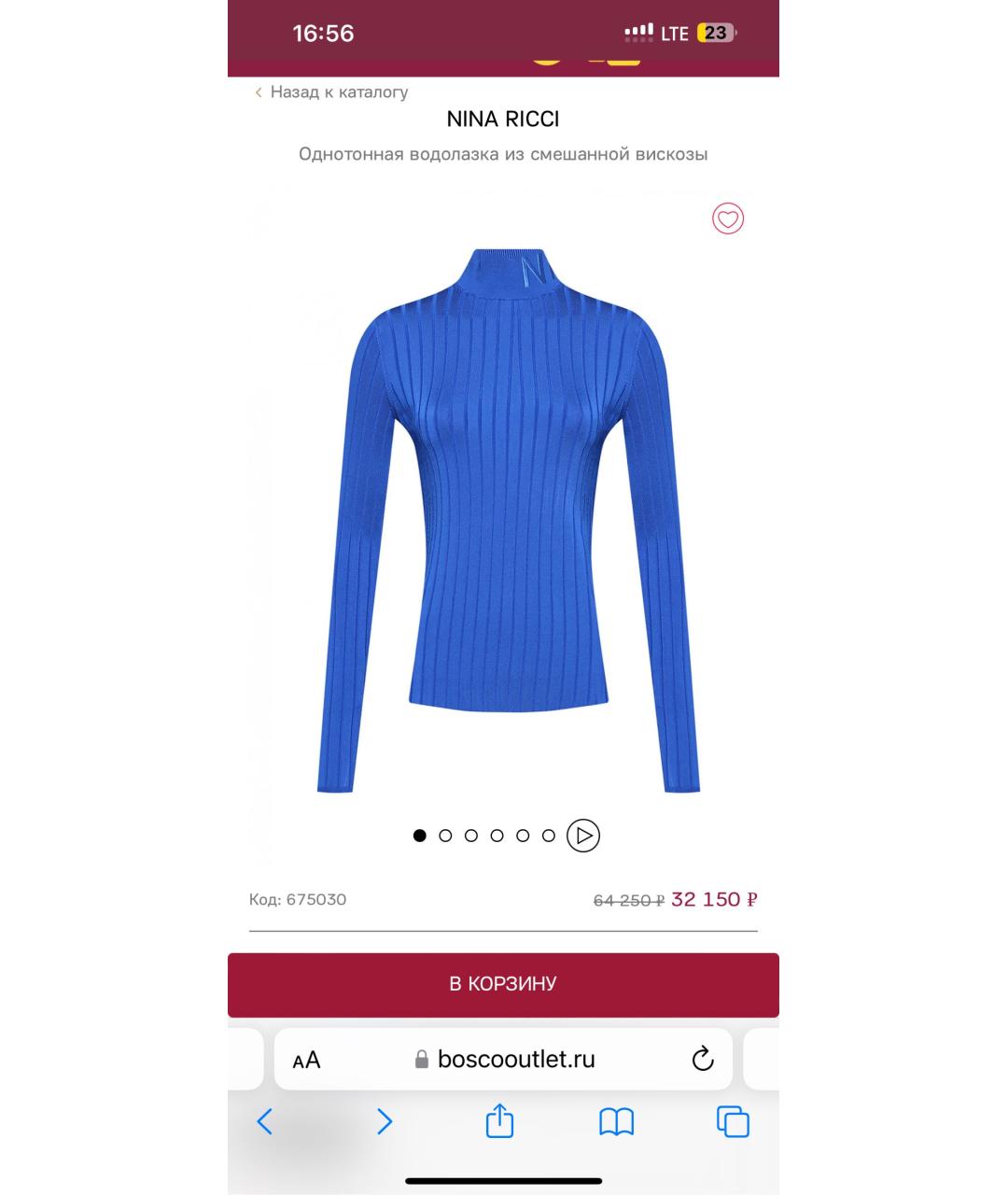Show all open Safari tabs

tap(733, 1121)
